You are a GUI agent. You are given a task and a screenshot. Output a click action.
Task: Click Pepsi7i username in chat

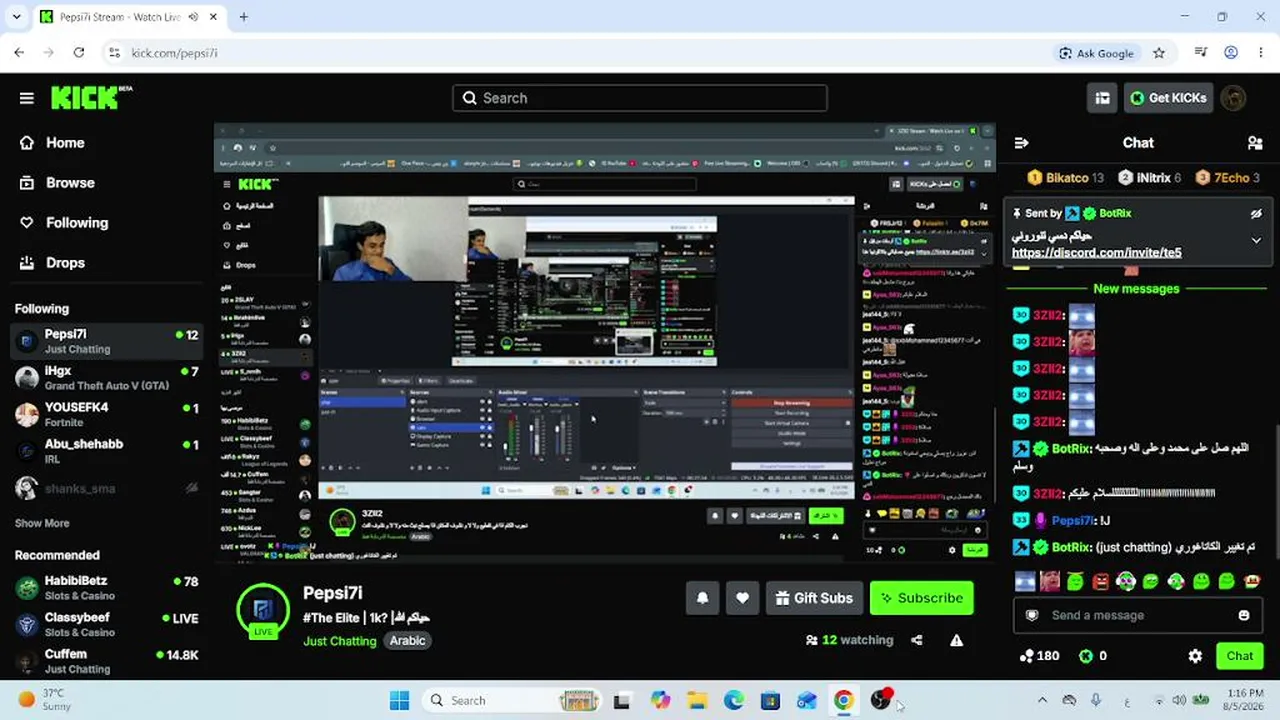point(1072,521)
